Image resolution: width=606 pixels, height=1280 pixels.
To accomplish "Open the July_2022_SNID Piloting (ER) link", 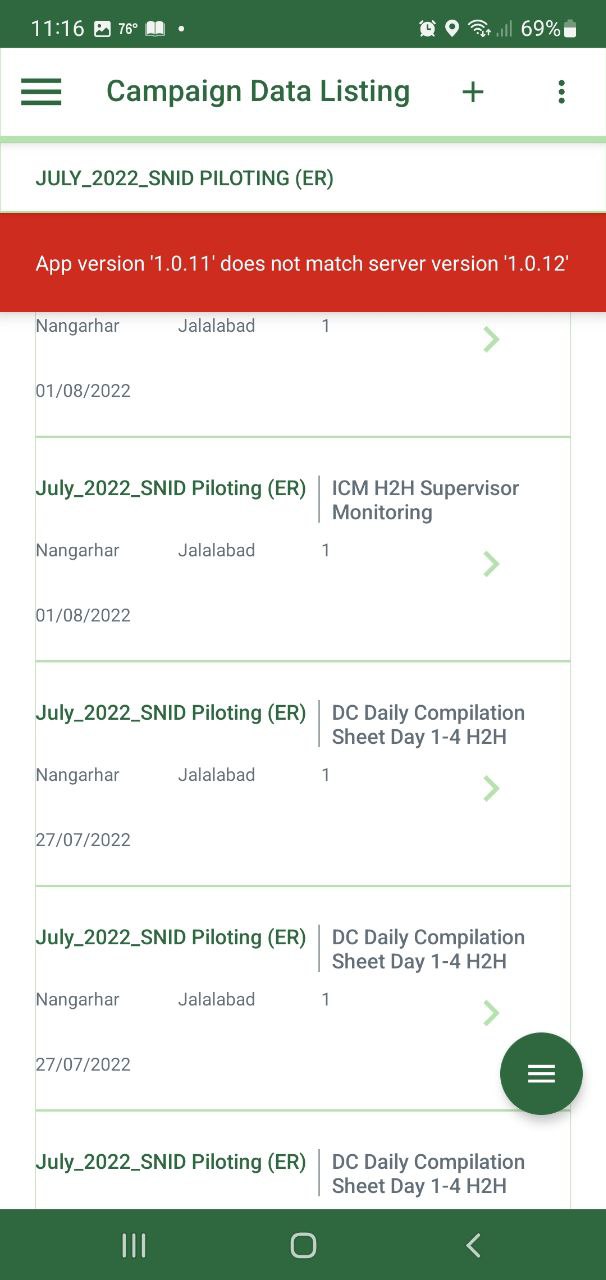I will pyautogui.click(x=170, y=488).
